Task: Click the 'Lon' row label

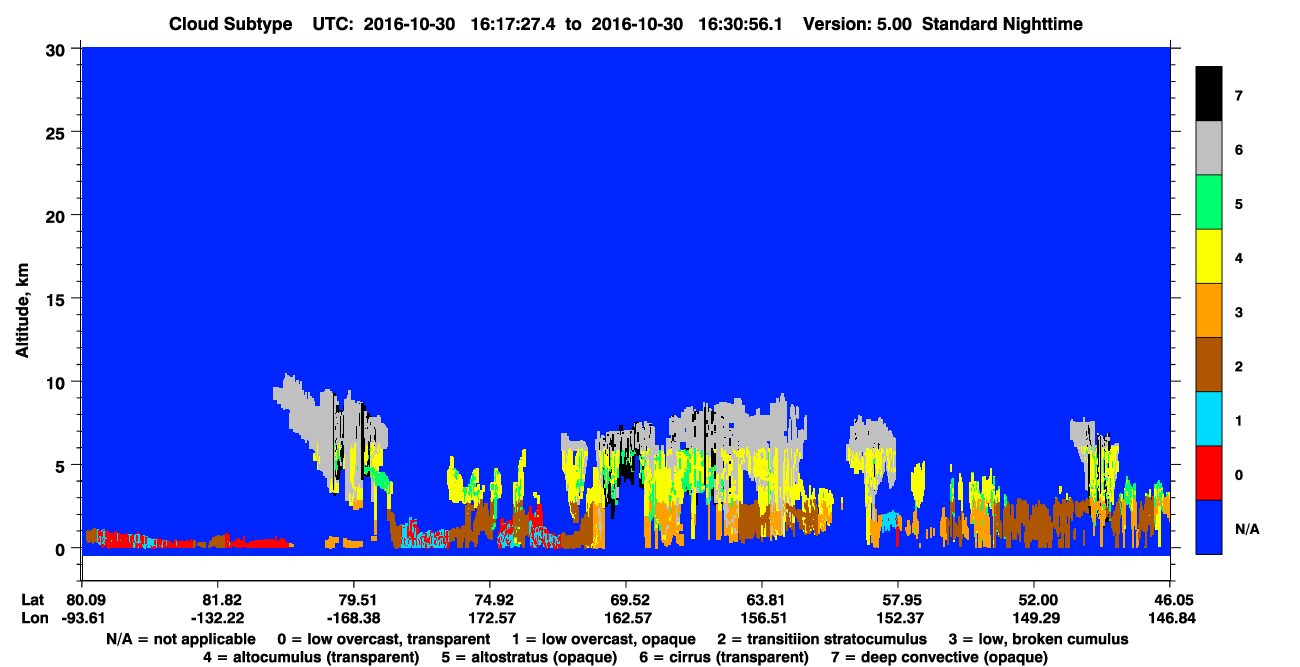Action: point(34,618)
